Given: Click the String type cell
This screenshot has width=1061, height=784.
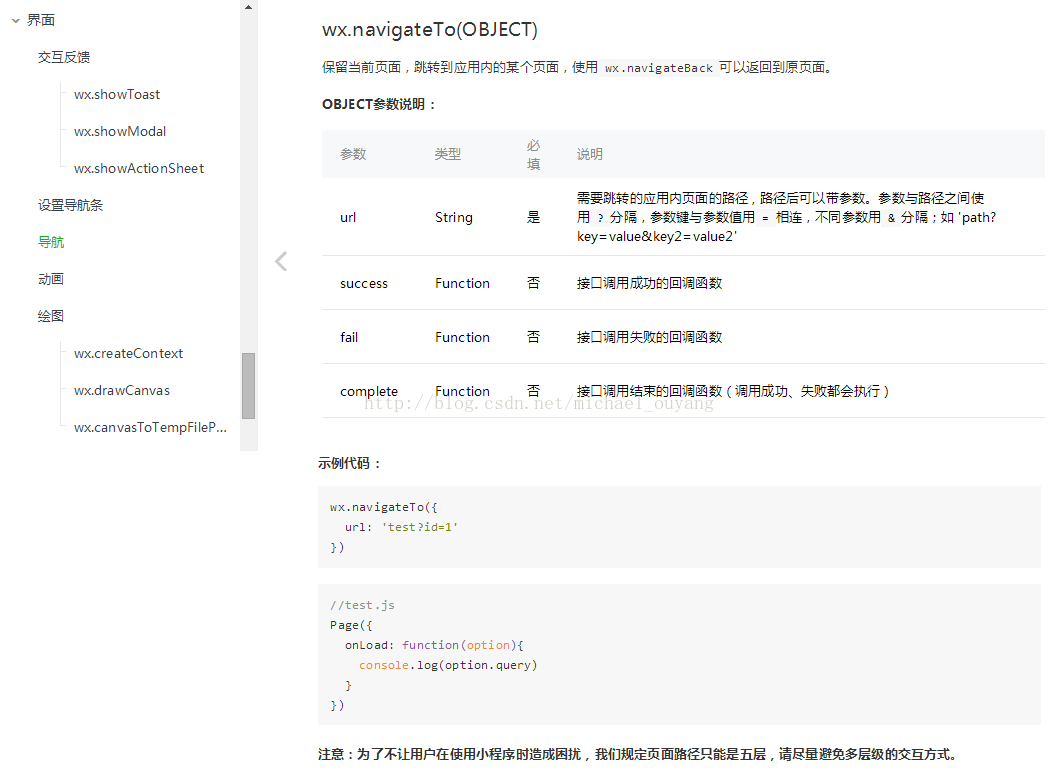Looking at the screenshot, I should (x=454, y=217).
